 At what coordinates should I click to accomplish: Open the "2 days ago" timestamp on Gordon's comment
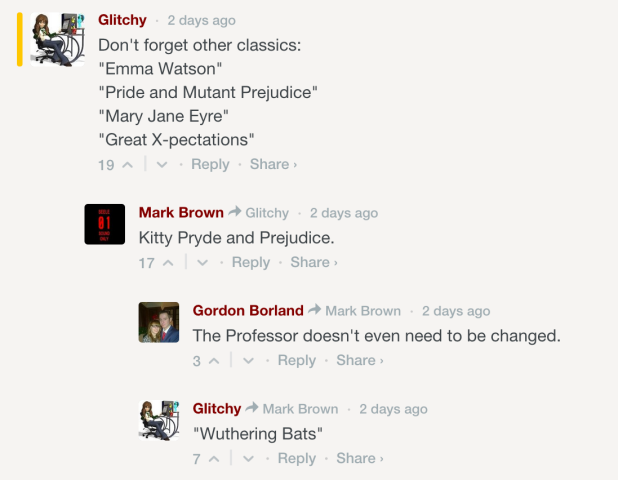(456, 311)
